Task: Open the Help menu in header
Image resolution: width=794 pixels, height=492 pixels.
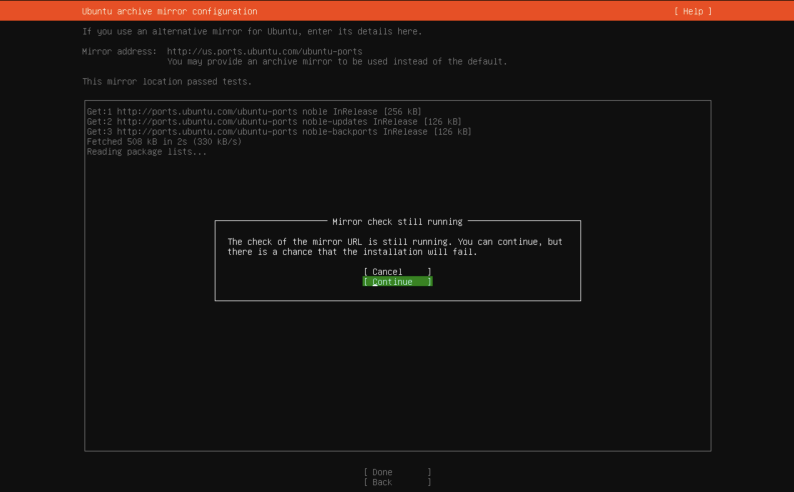Action: 692,11
